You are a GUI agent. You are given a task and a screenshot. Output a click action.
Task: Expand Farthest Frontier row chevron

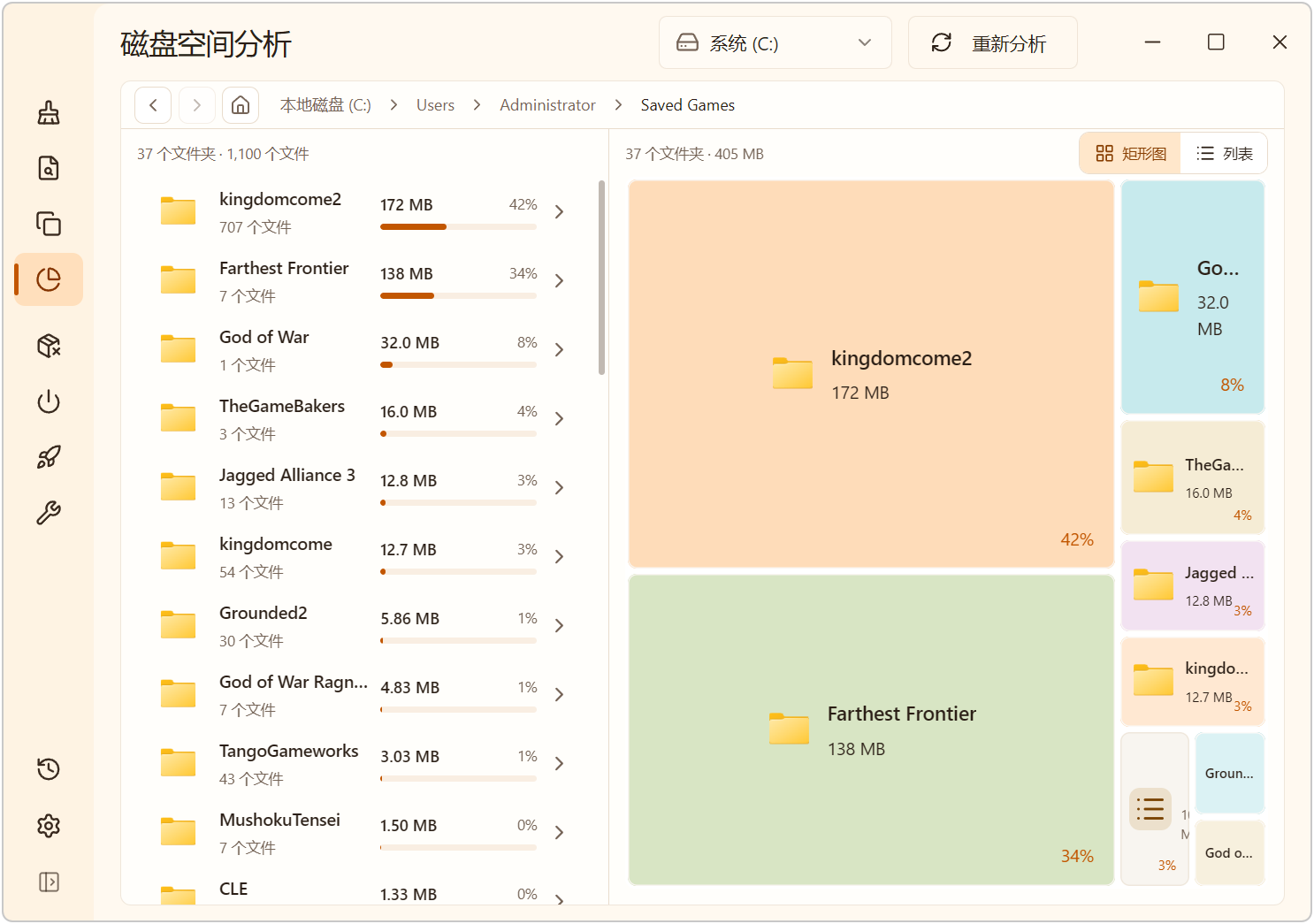pyautogui.click(x=559, y=281)
